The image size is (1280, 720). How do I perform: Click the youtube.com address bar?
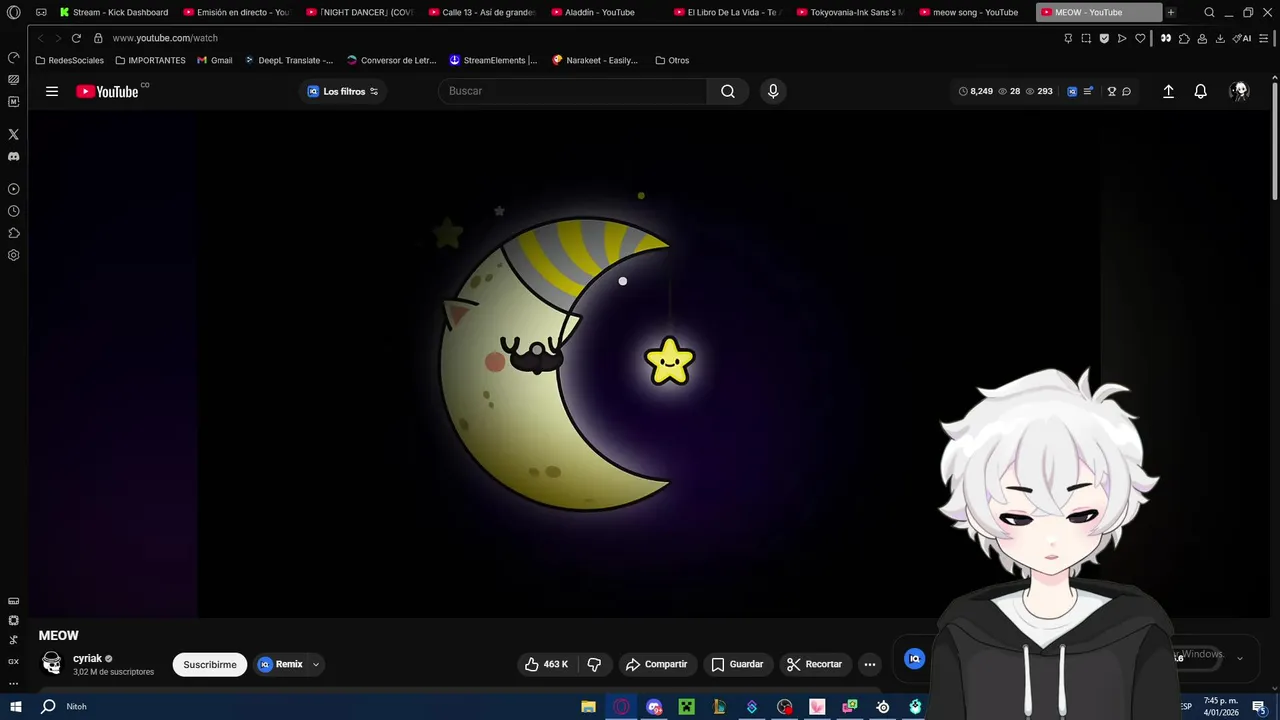coord(165,38)
